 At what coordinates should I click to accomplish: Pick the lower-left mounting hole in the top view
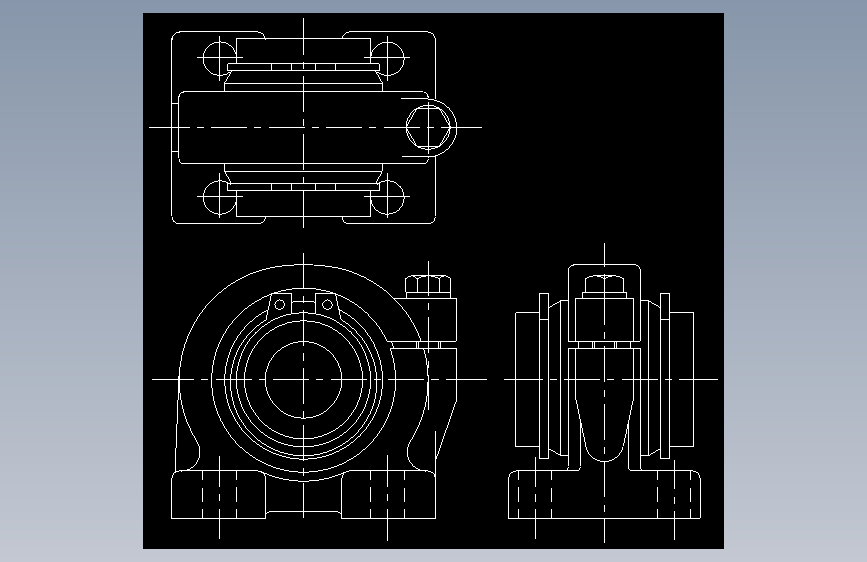pos(220,197)
